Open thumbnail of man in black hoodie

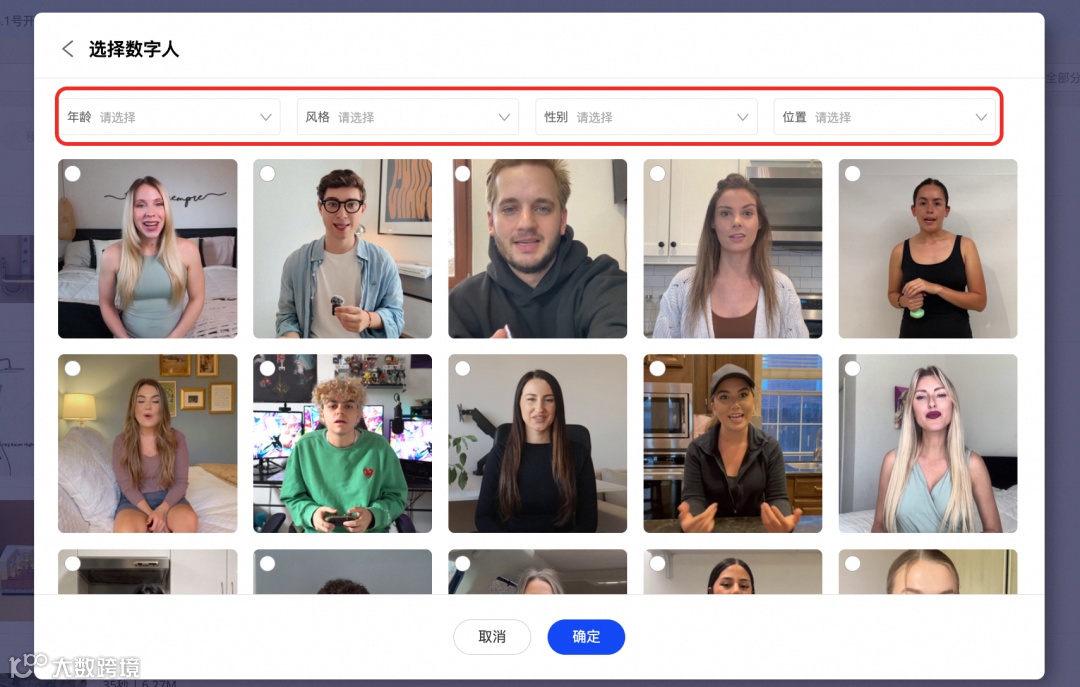coord(537,249)
